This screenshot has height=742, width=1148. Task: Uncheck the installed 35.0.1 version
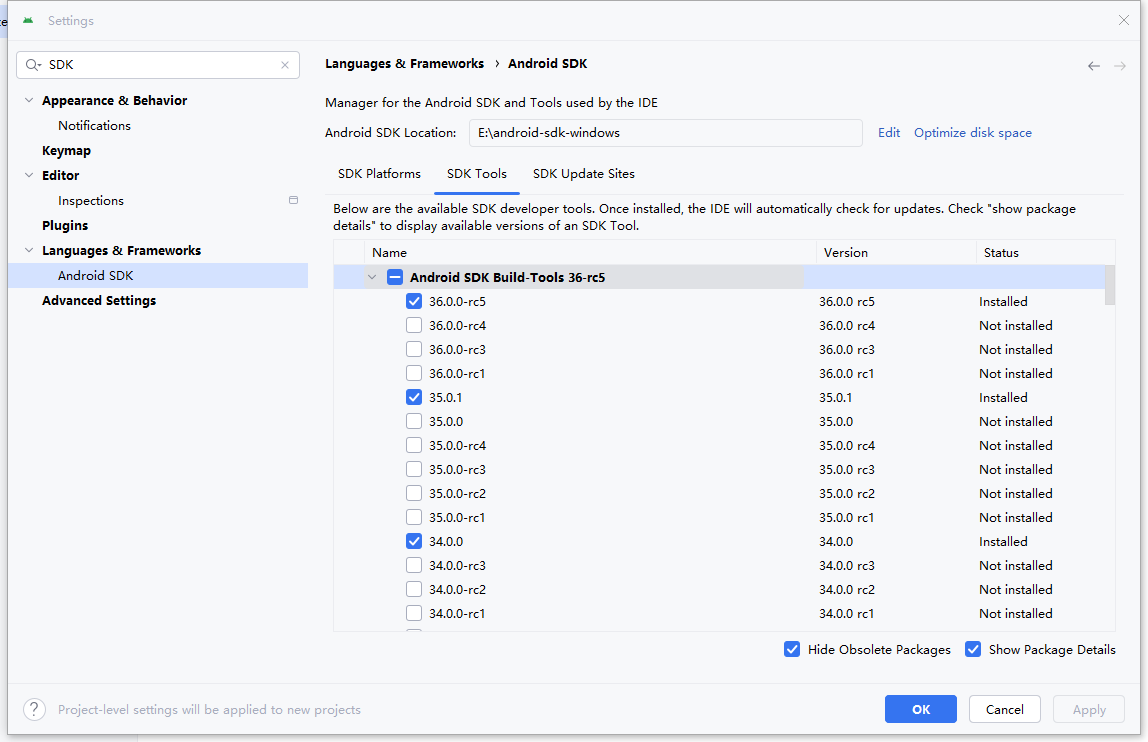click(x=414, y=397)
